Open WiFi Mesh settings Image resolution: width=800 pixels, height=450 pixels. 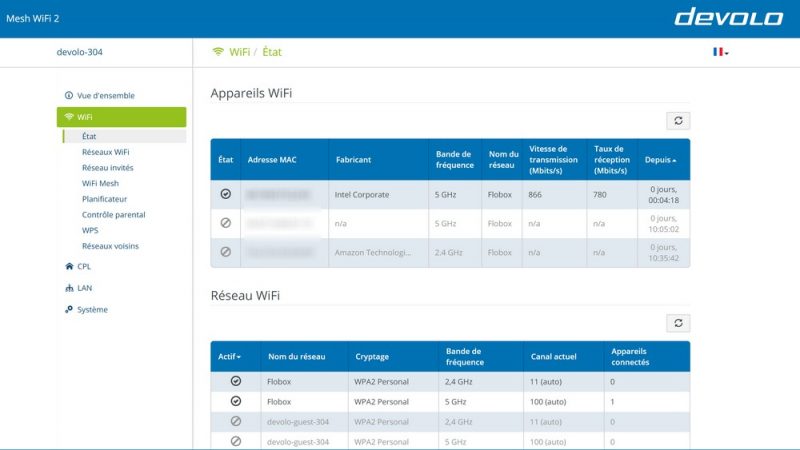click(x=100, y=183)
